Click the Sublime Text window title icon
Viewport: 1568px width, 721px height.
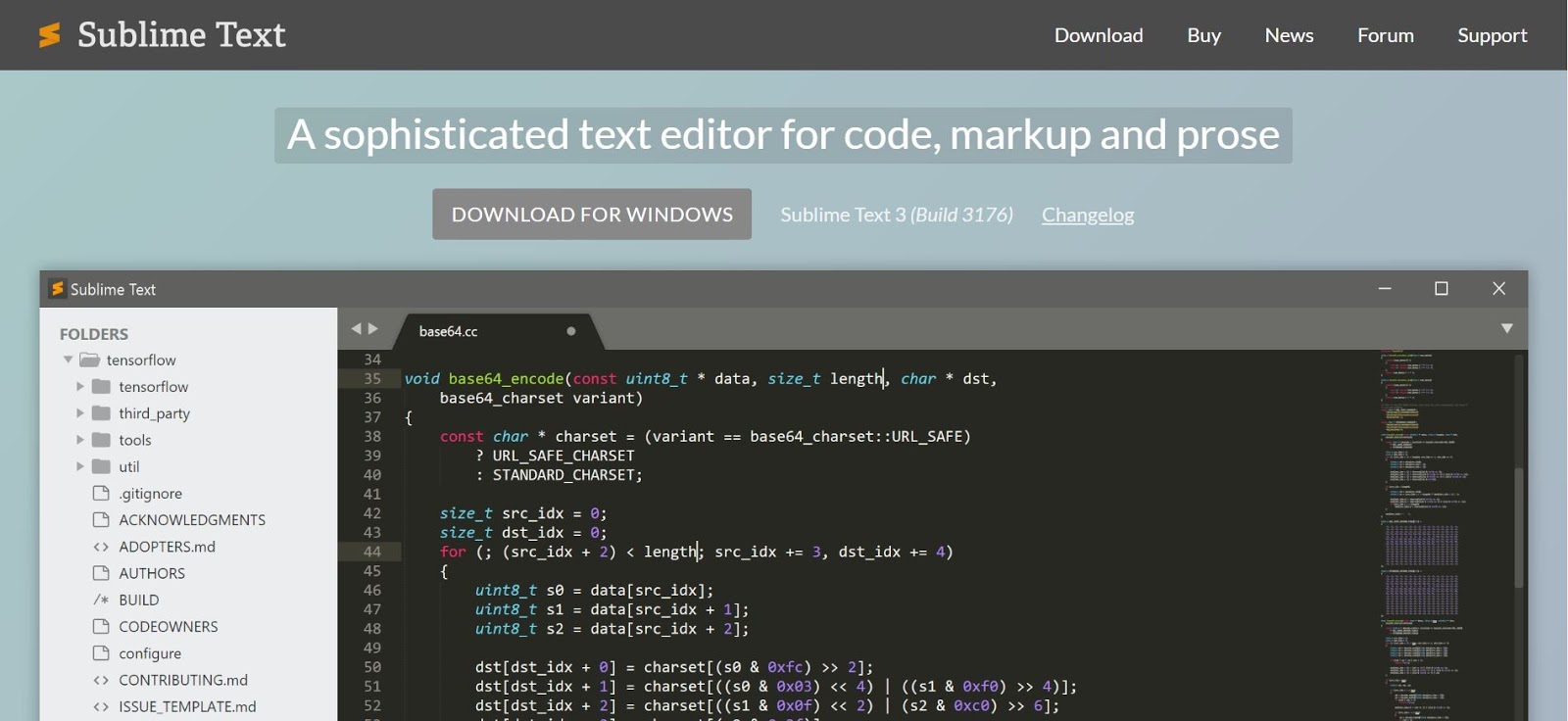(x=57, y=289)
